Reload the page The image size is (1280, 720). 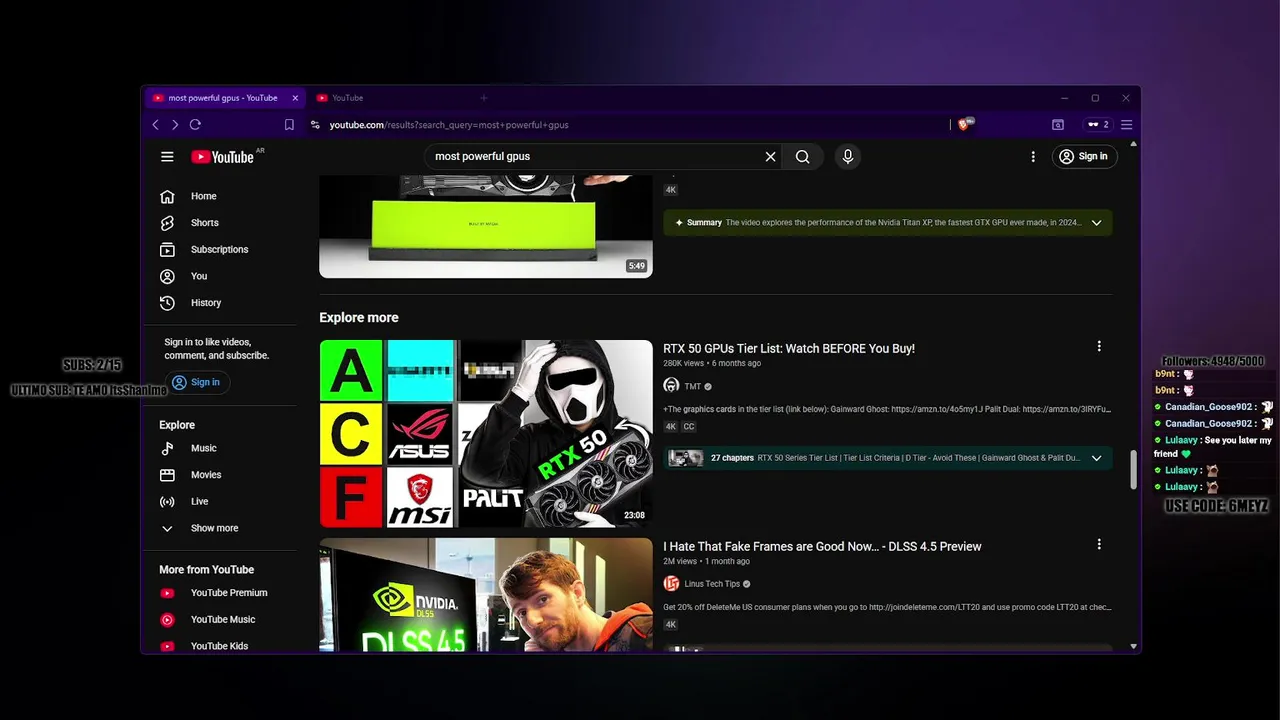(195, 125)
